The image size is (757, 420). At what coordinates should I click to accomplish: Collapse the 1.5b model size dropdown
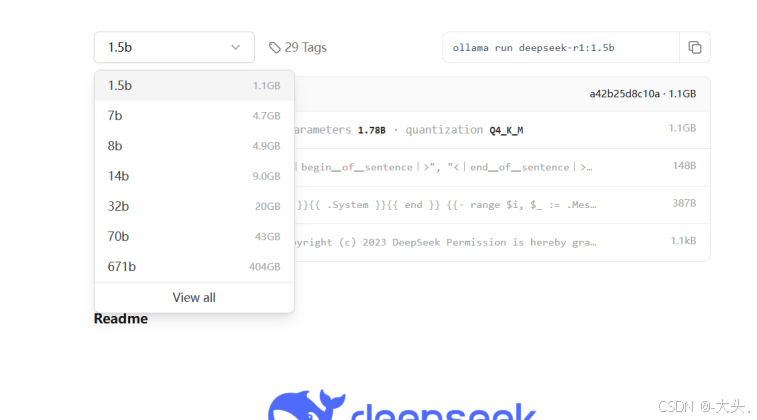coord(174,47)
